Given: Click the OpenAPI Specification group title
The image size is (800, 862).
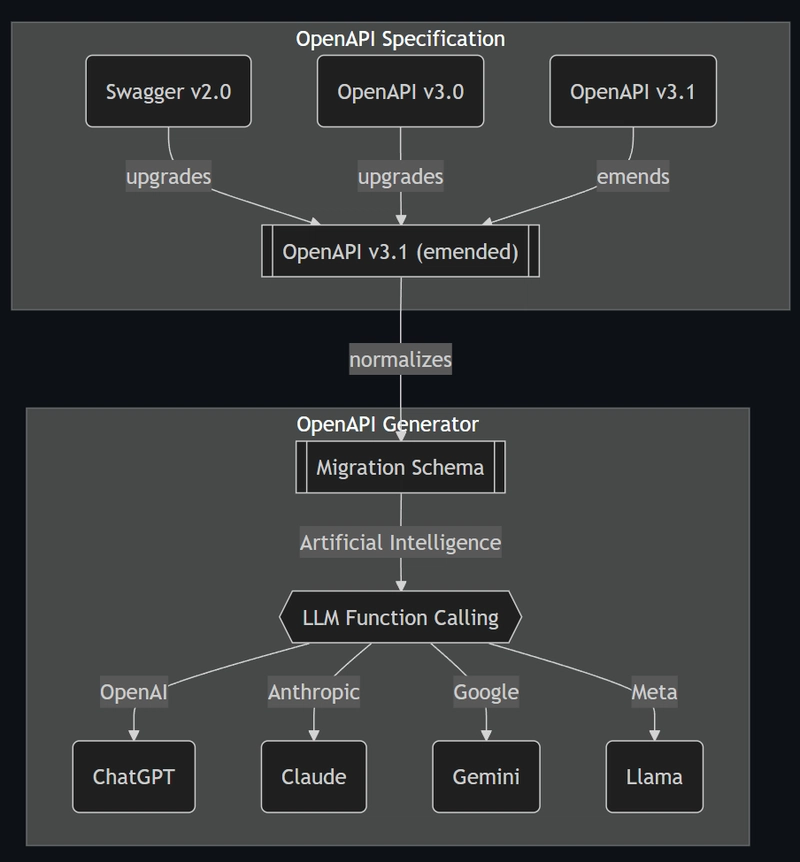Looking at the screenshot, I should pyautogui.click(x=400, y=39).
